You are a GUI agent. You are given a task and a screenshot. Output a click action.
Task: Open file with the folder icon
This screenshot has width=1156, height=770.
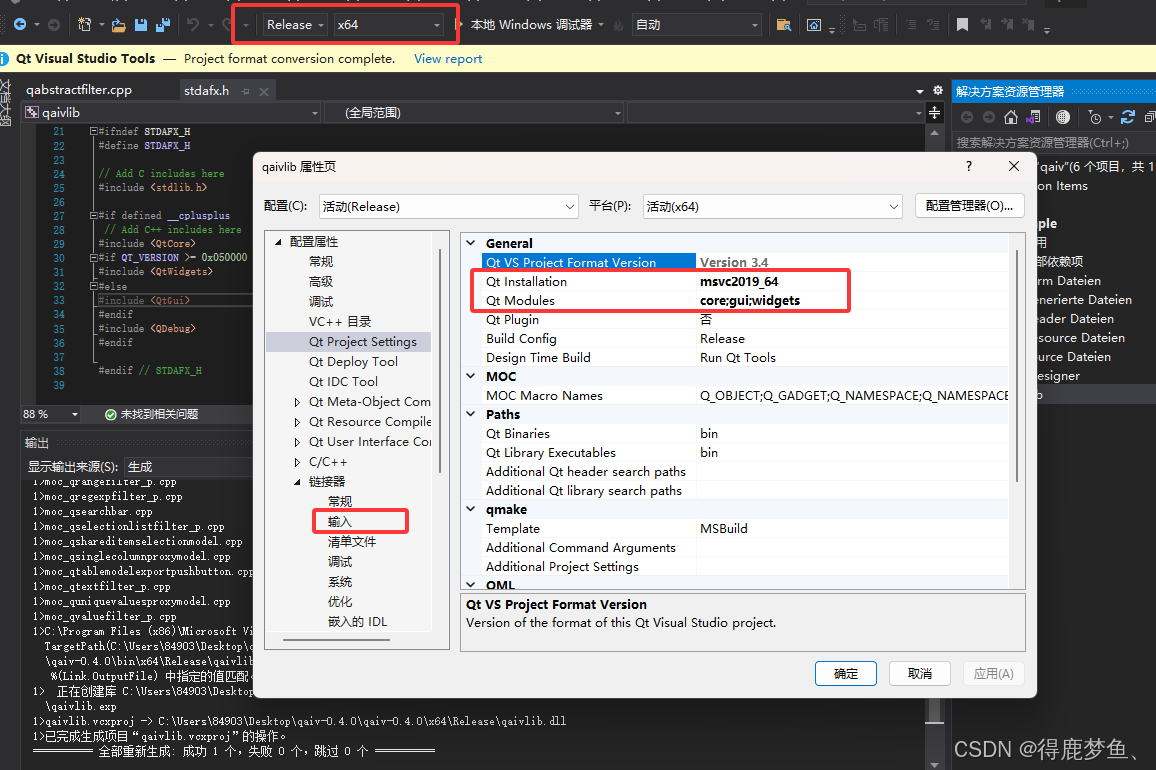point(118,25)
